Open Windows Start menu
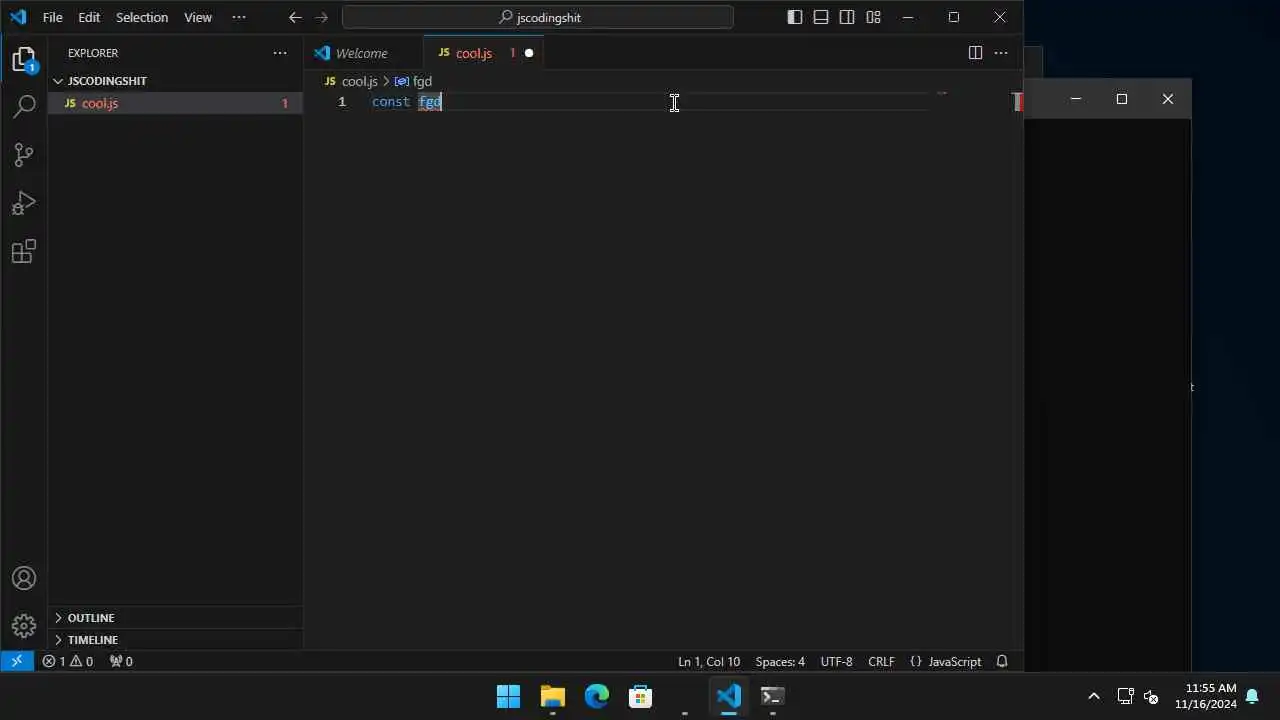This screenshot has height=720, width=1280. (508, 696)
